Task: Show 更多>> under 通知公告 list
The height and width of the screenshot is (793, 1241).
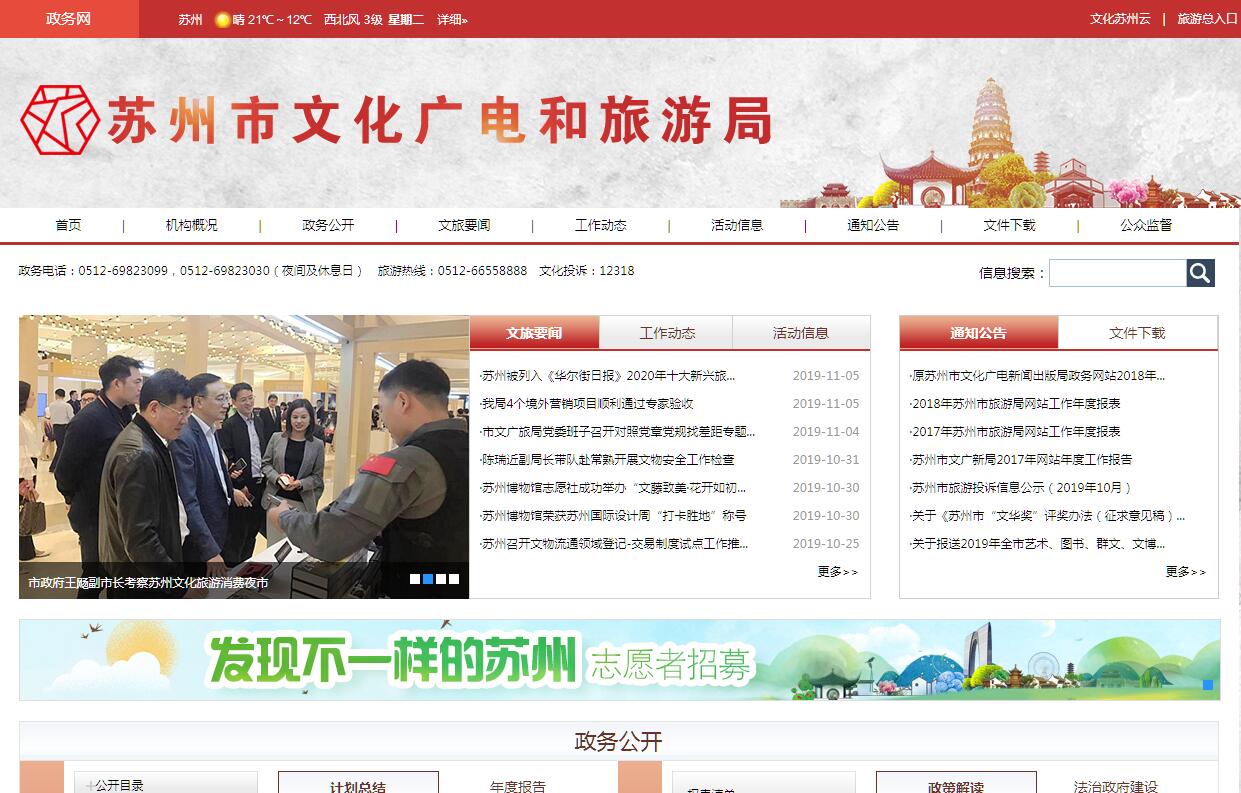Action: tap(1185, 572)
